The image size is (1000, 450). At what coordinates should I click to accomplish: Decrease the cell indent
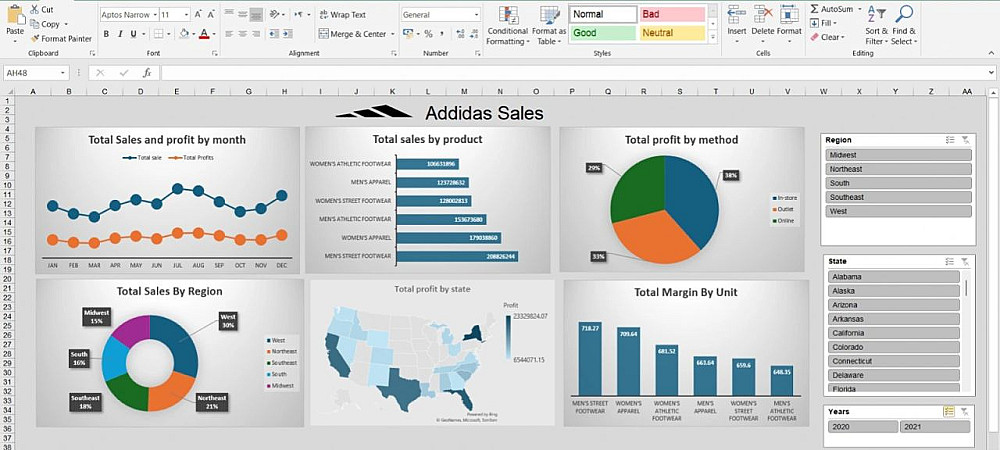pyautogui.click(x=274, y=34)
